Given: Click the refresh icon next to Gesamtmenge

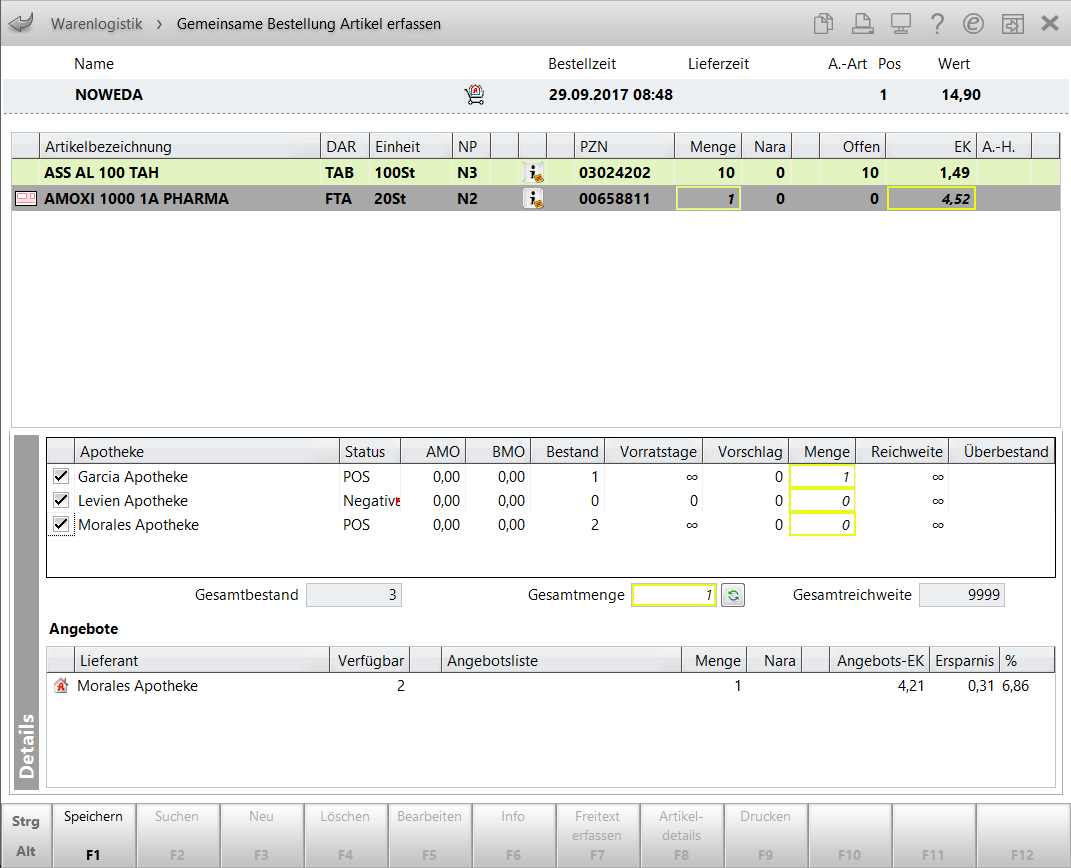Looking at the screenshot, I should coord(733,595).
